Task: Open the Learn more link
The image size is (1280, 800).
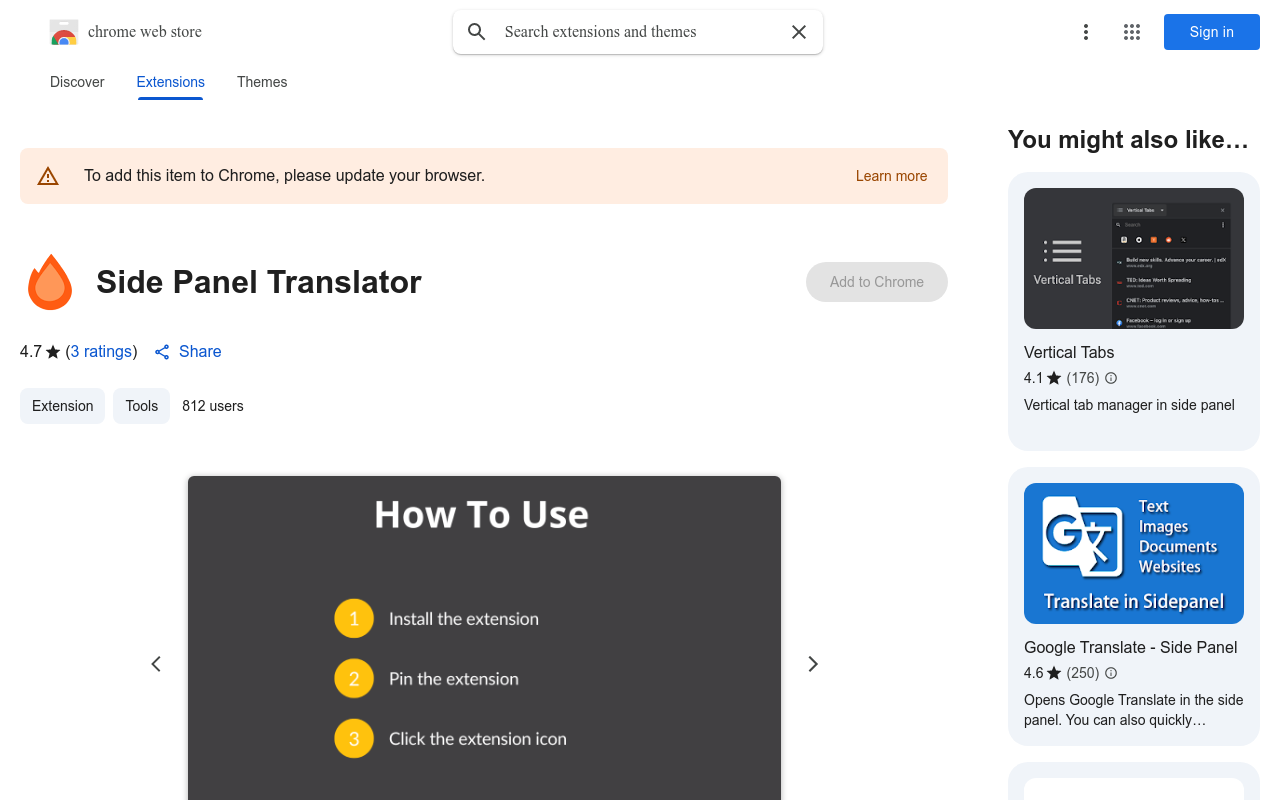Action: [891, 176]
